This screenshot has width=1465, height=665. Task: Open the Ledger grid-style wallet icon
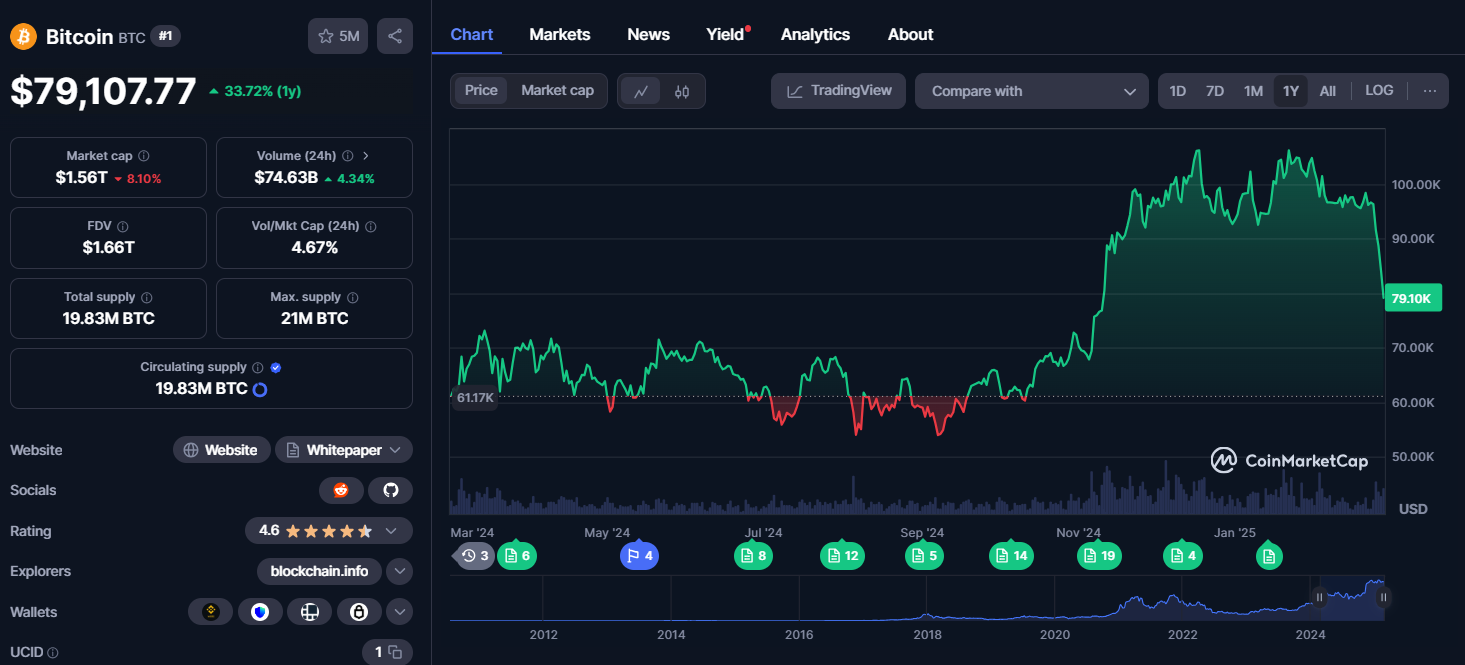(309, 611)
